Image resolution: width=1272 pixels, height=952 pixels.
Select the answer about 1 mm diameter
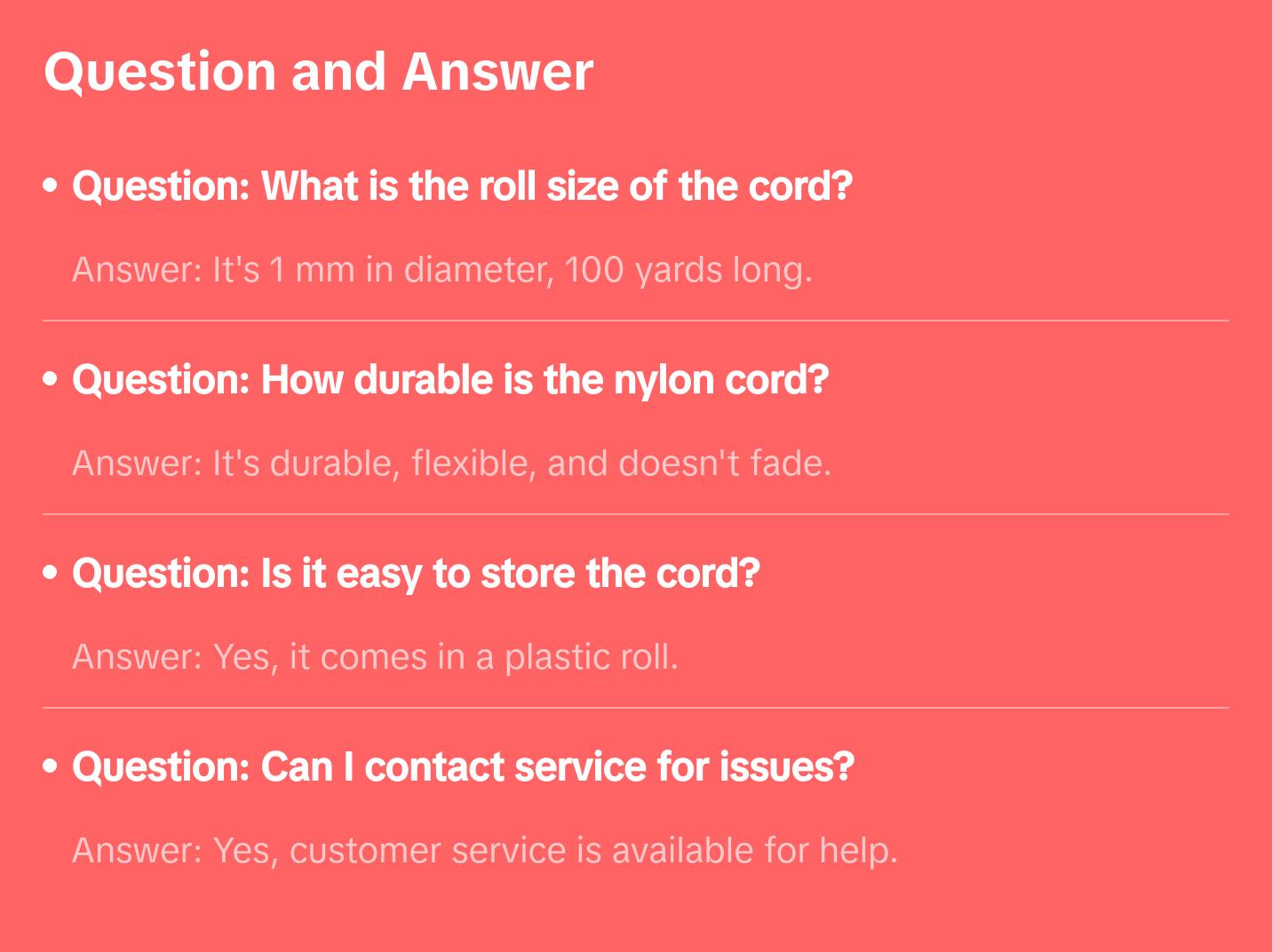coord(442,270)
